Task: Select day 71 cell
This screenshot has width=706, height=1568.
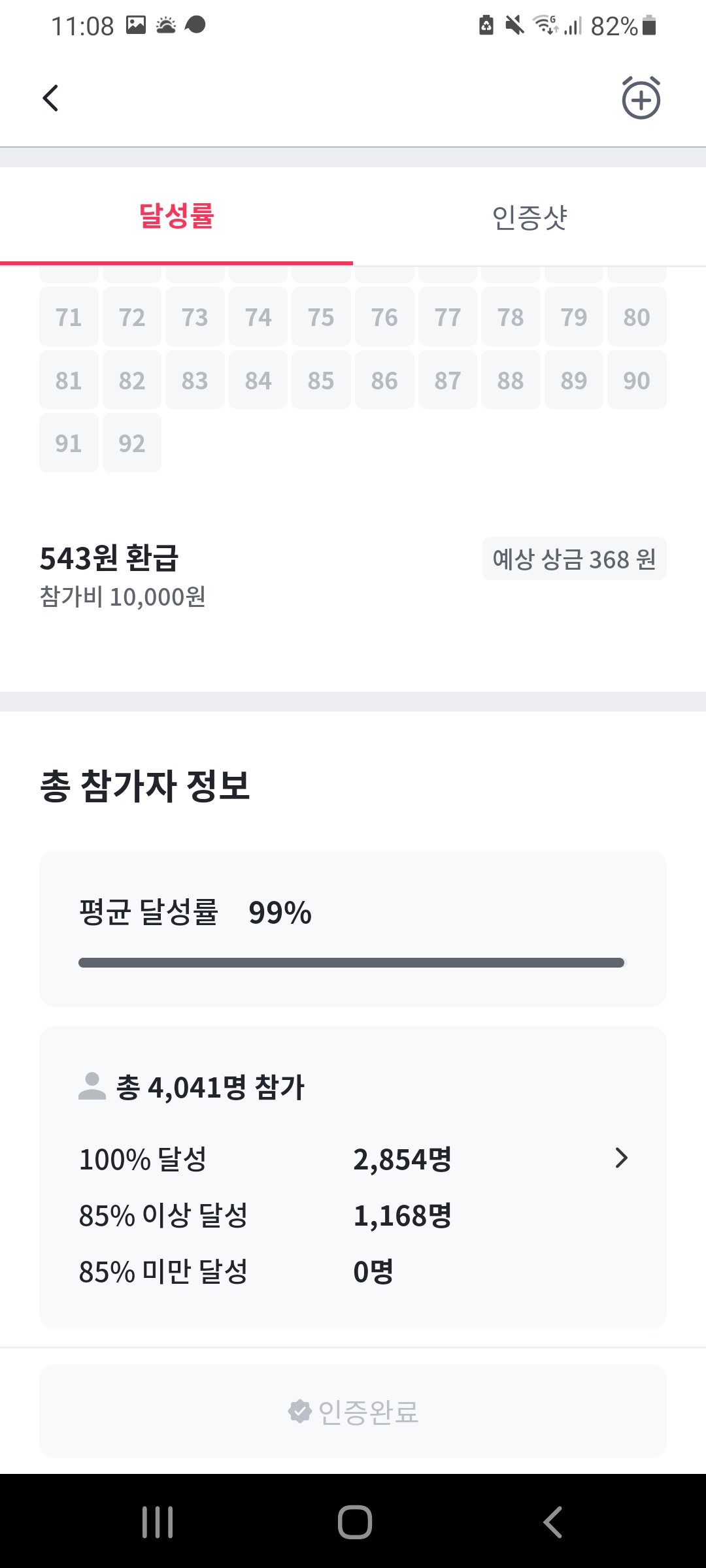Action: 69,317
